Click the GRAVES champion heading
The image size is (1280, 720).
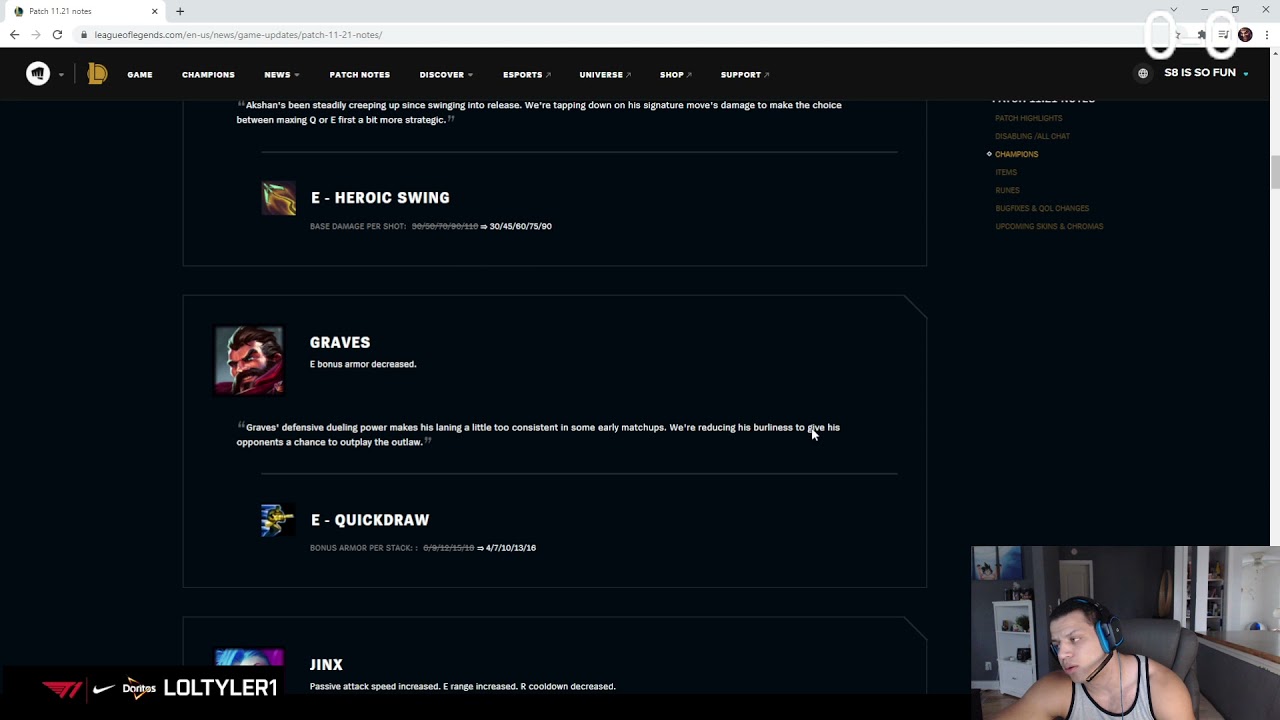[340, 342]
